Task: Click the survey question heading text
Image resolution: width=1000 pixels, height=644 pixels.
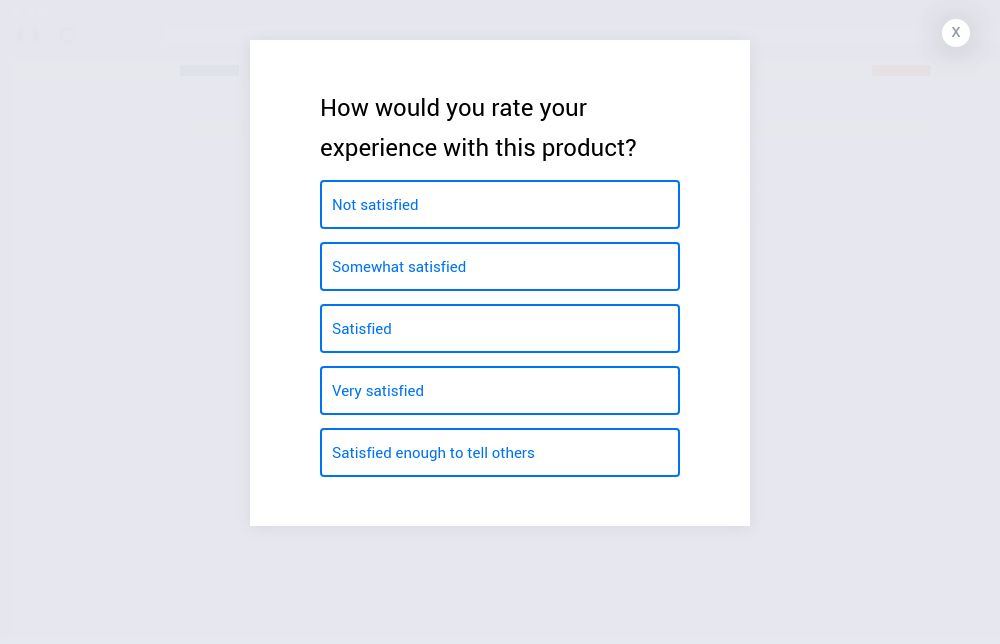Action: pyautogui.click(x=478, y=127)
